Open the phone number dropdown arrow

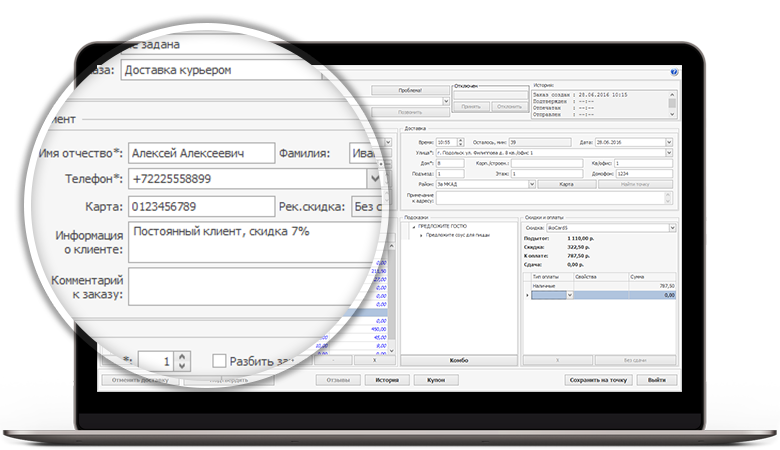375,178
